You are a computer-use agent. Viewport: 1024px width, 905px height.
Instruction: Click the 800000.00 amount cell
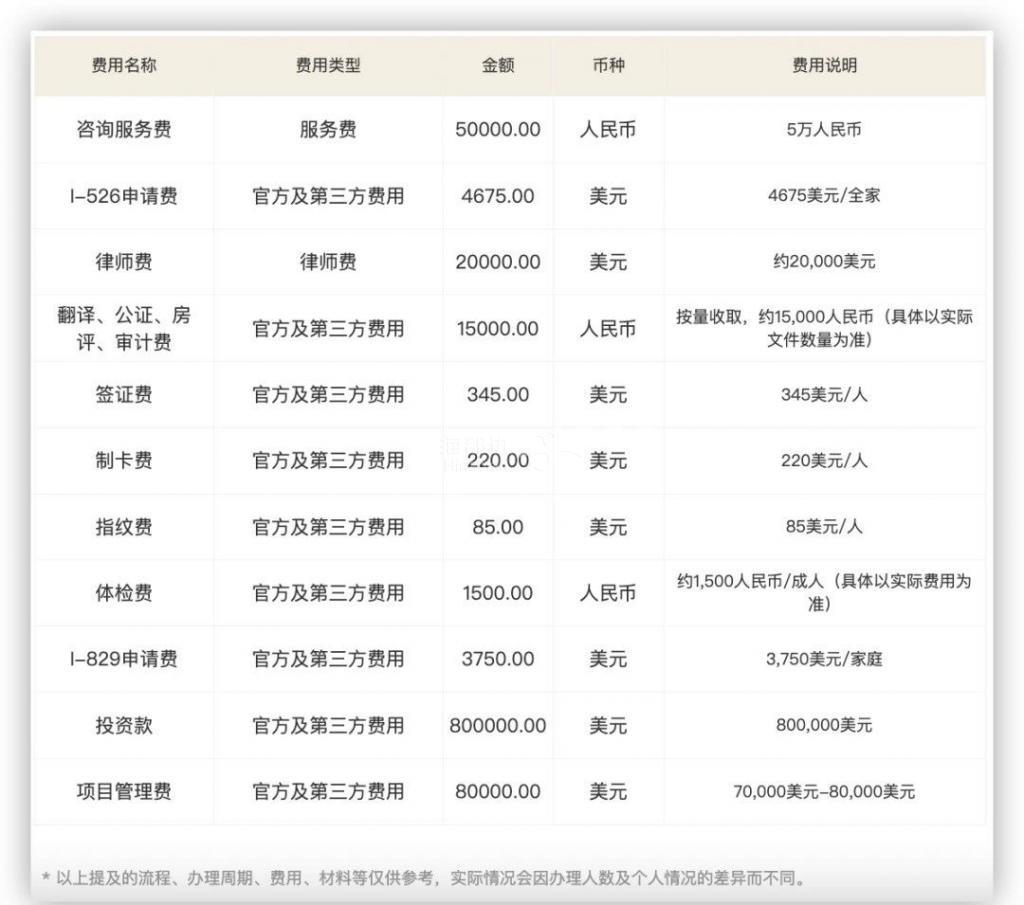(497, 725)
